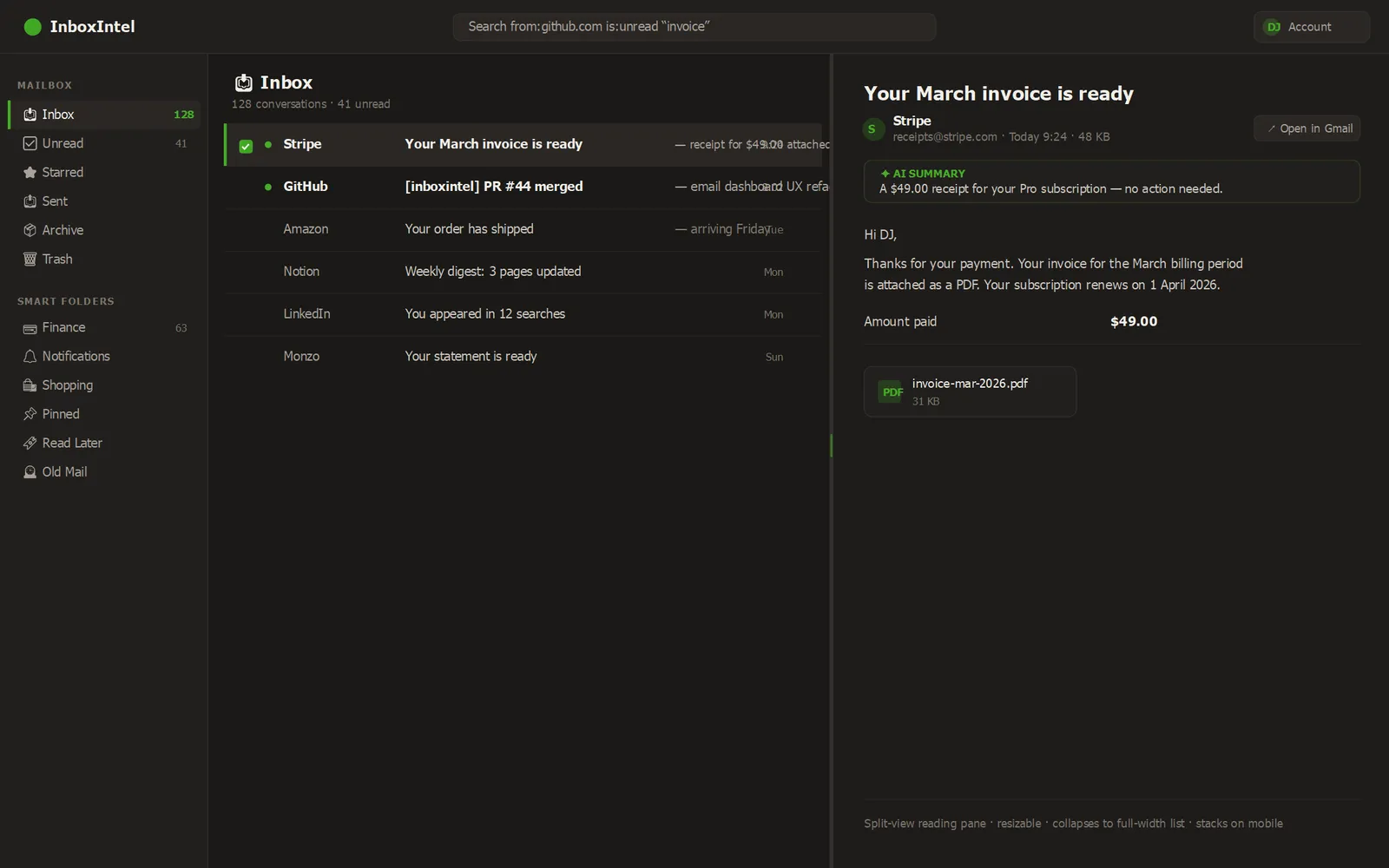Click the '128 conversations · 41 unread' line
This screenshot has width=1389, height=868.
pyautogui.click(x=311, y=104)
